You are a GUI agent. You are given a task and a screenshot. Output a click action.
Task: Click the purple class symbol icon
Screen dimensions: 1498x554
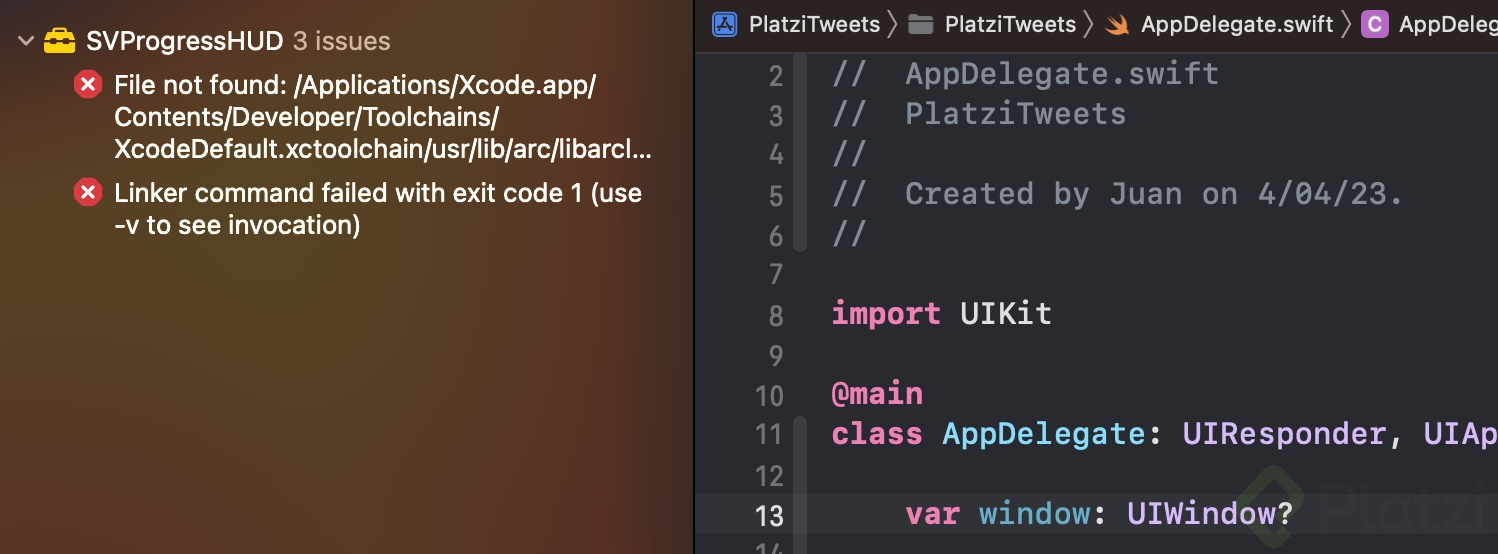(1375, 24)
